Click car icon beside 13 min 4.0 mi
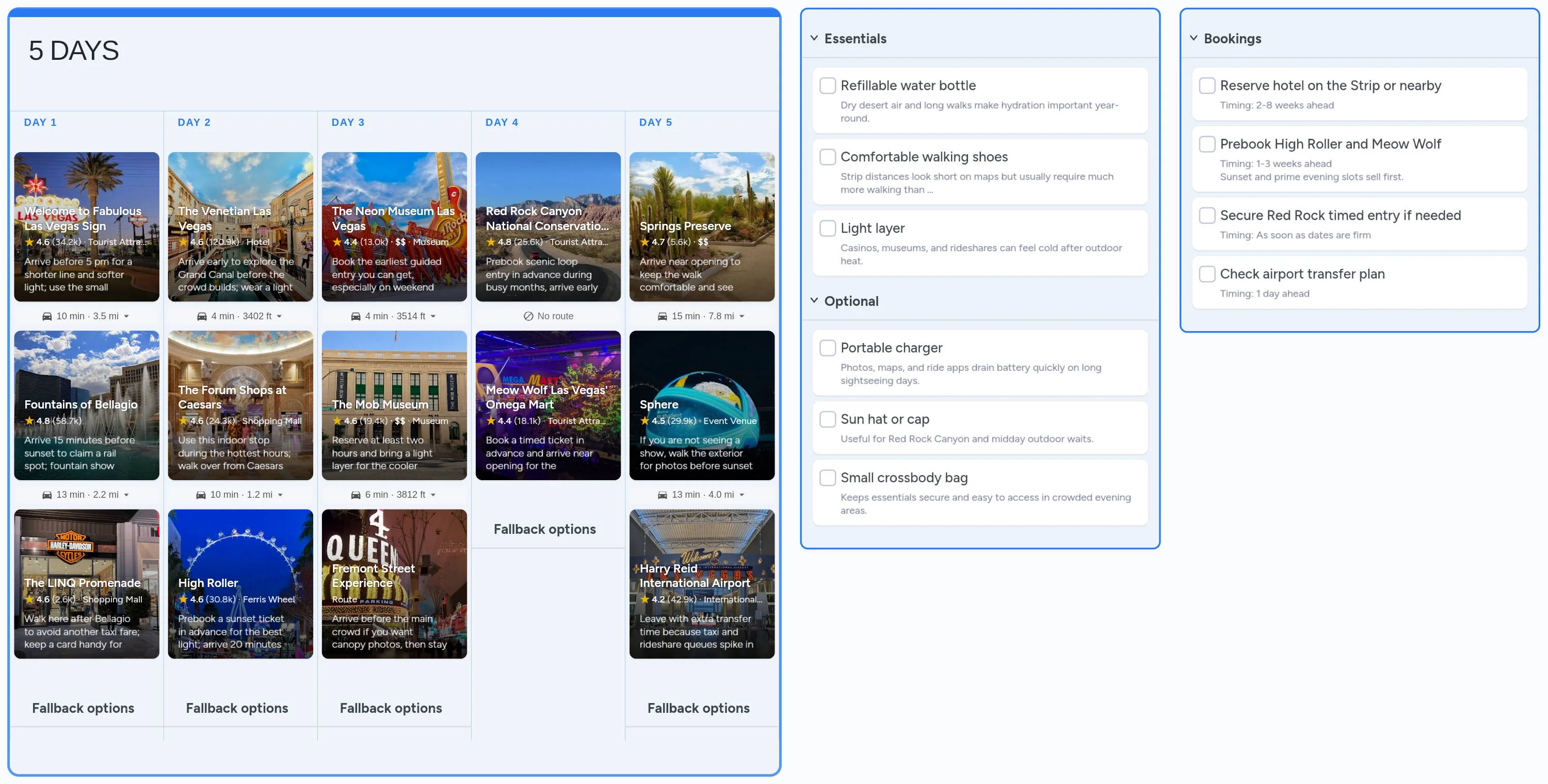Viewport: 1548px width, 784px height. [x=662, y=495]
